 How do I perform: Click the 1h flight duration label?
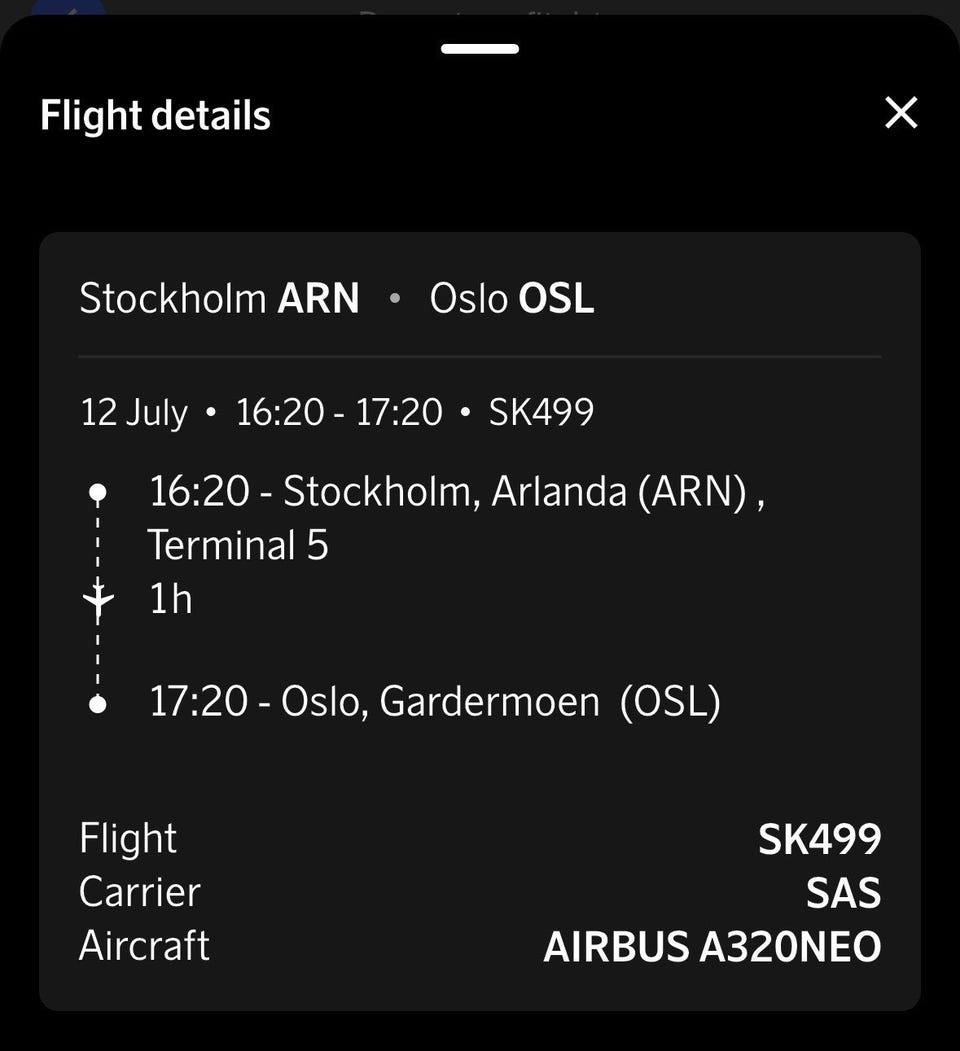click(x=170, y=599)
